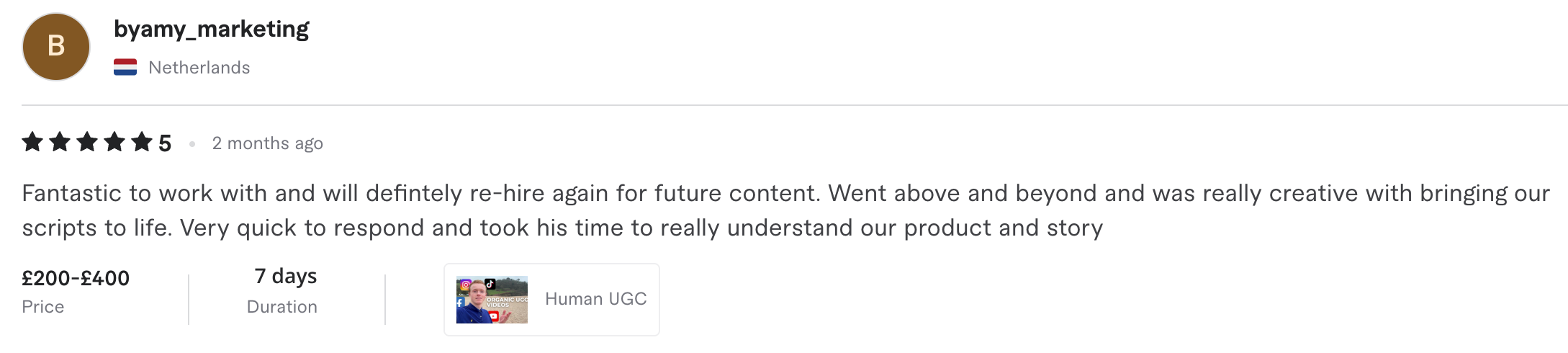This screenshot has width=1568, height=353.
Task: Click the £200-£400 price value
Action: 76,278
